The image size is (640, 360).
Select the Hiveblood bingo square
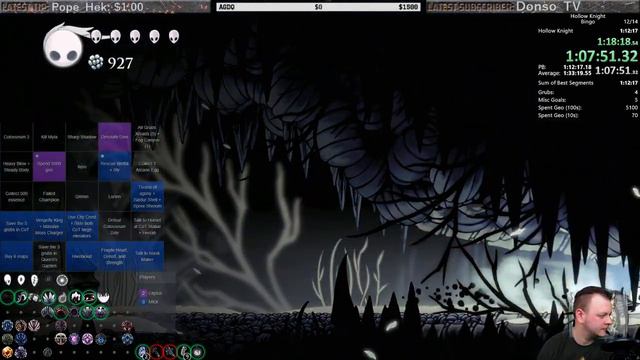point(82,256)
